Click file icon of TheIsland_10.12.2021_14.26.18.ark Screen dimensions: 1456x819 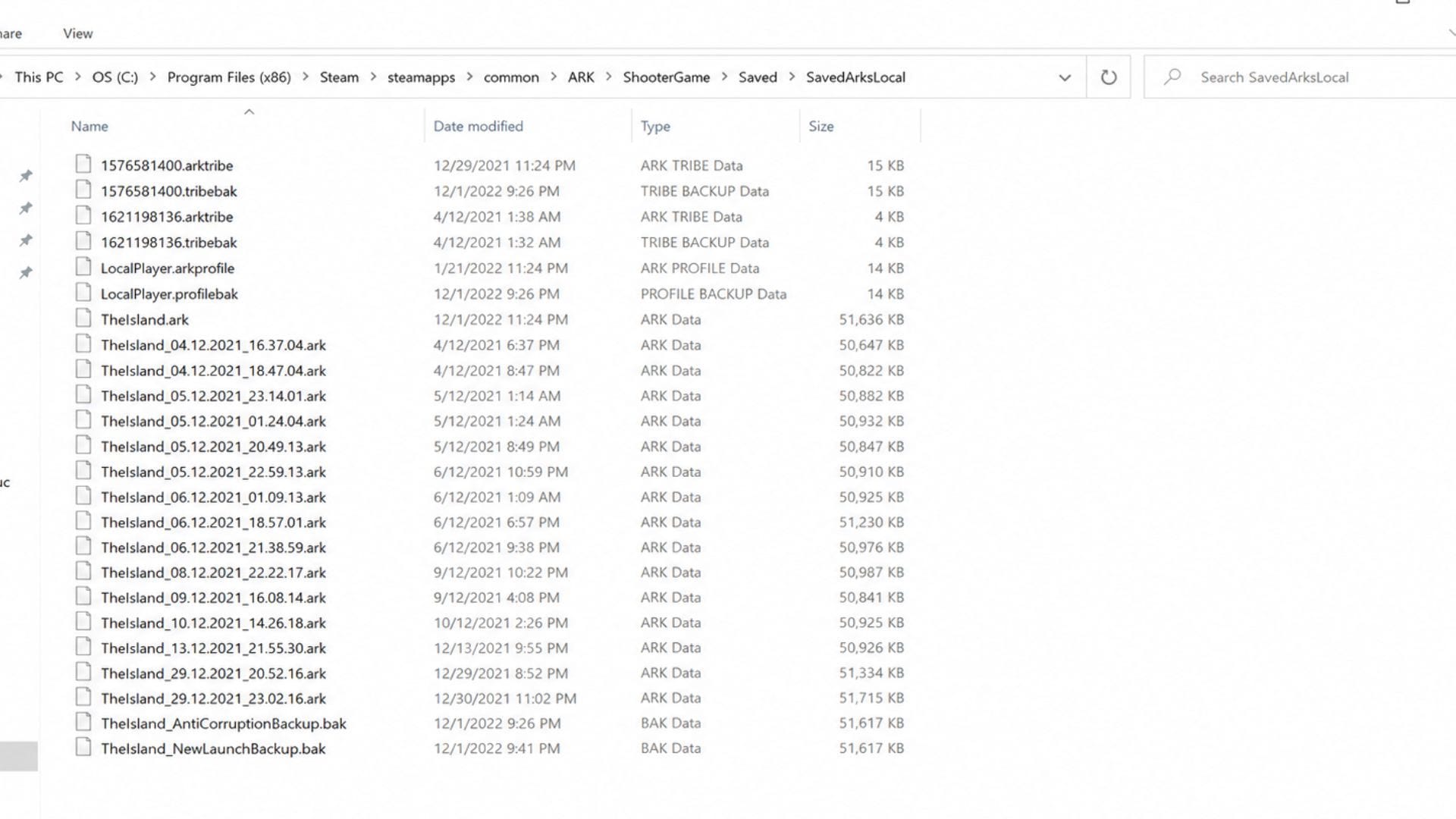coord(83,622)
